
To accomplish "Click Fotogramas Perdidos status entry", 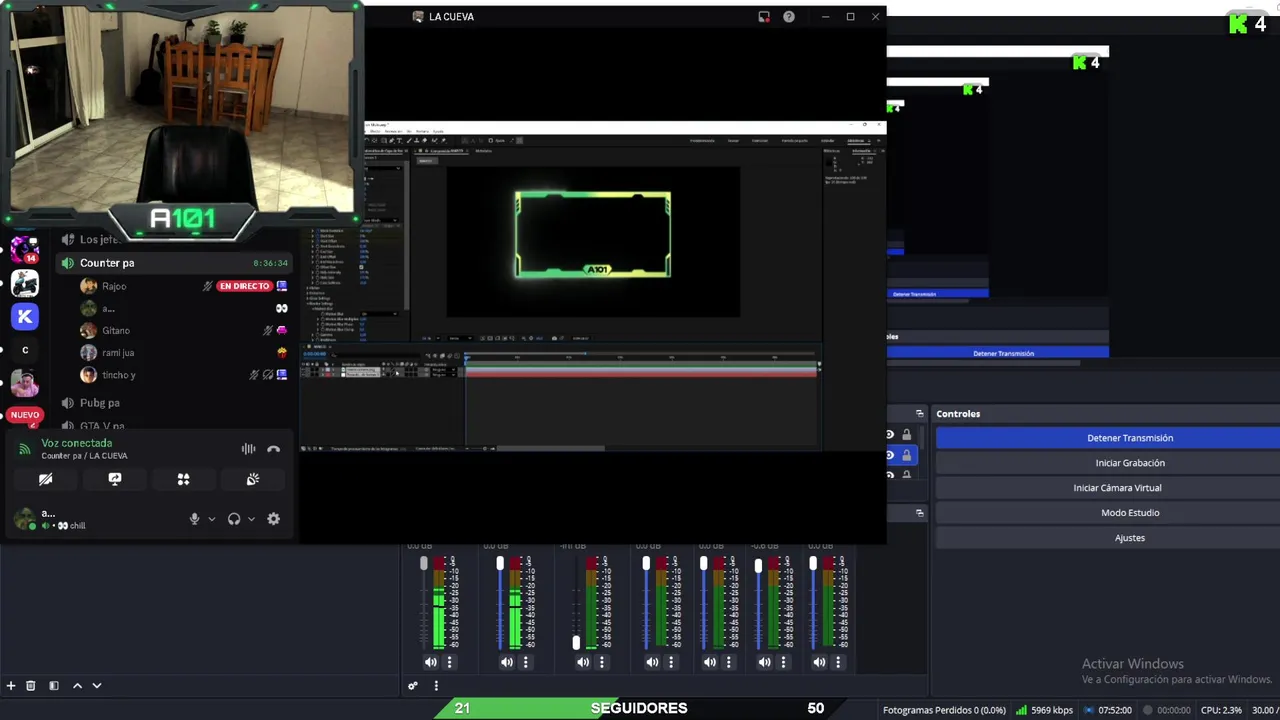I will 944,710.
